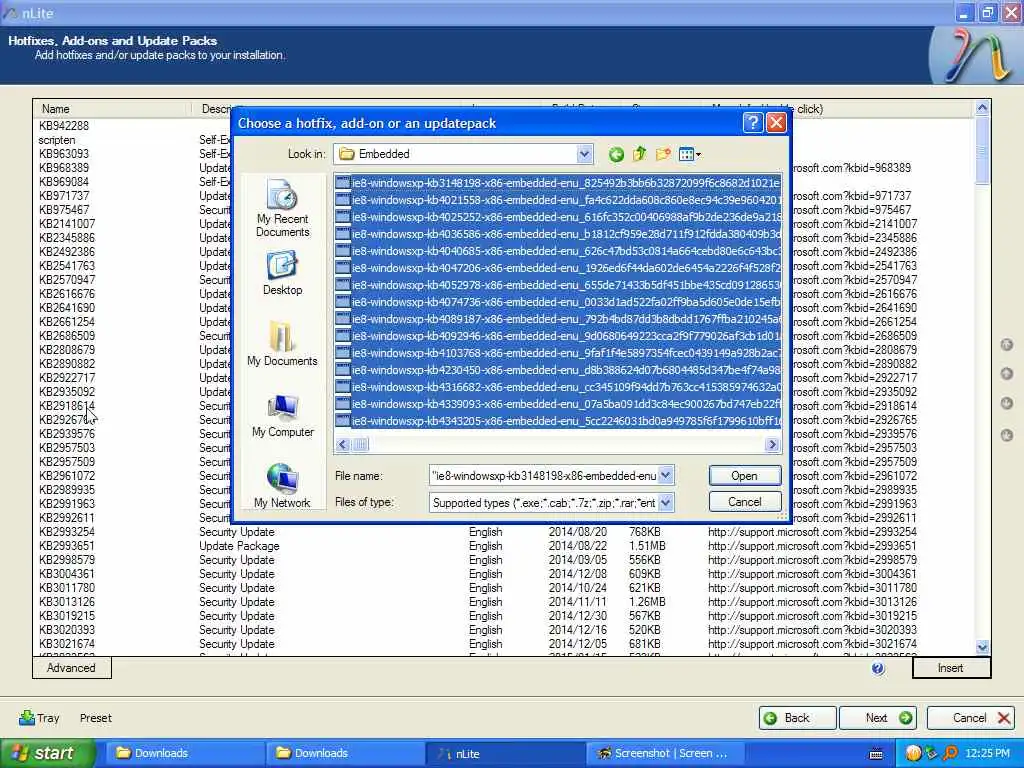Select file ie8-windowsxp-kb4052978
This screenshot has height=768, width=1024.
pos(558,285)
